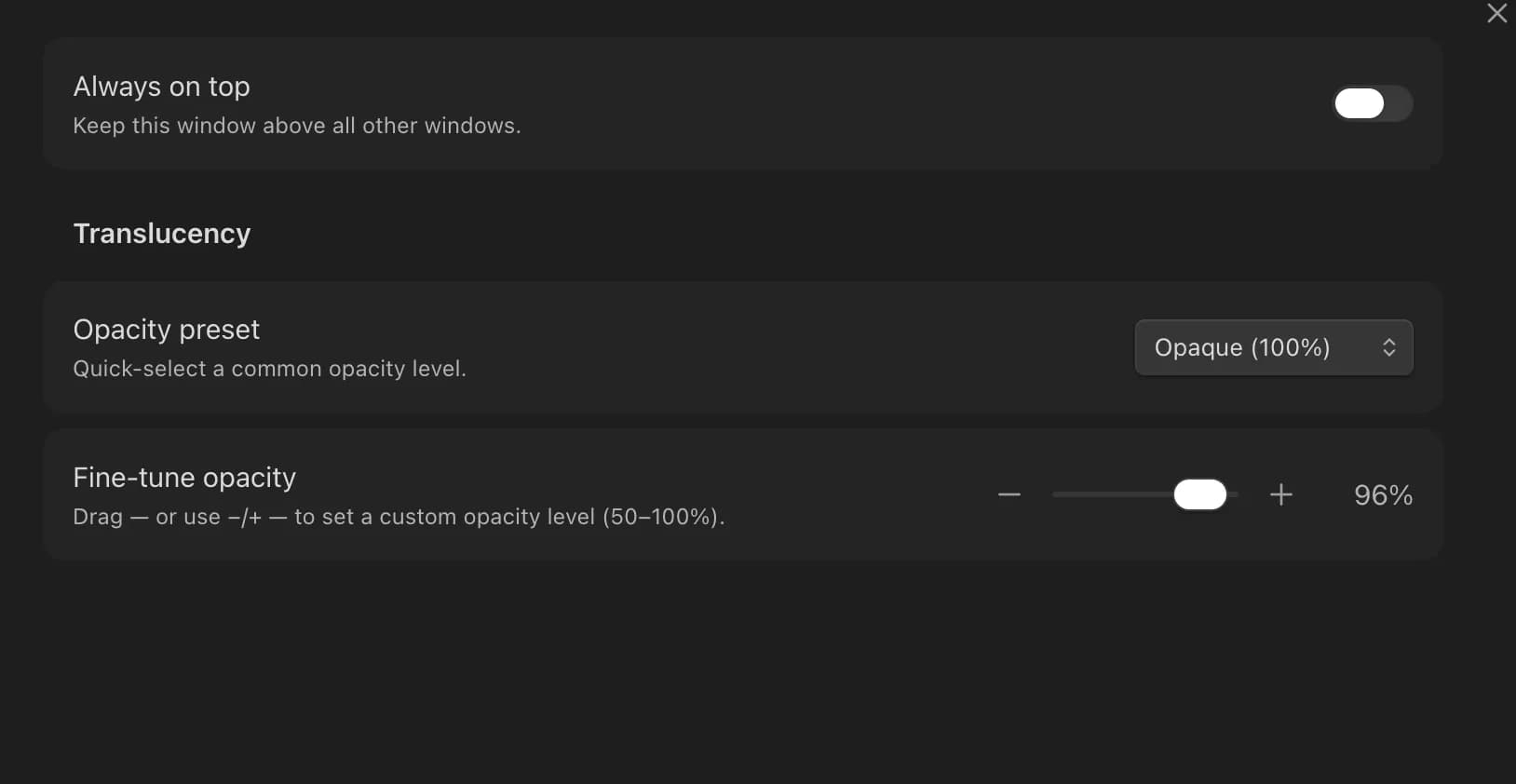
Task: Click the "Always on top" title text
Action: coord(161,87)
